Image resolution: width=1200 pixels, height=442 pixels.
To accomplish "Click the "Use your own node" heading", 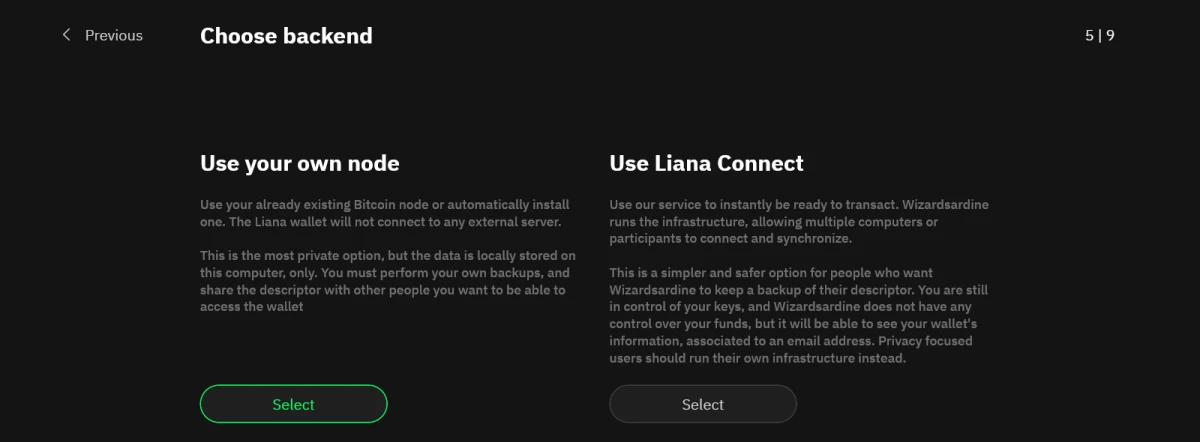I will point(299,163).
